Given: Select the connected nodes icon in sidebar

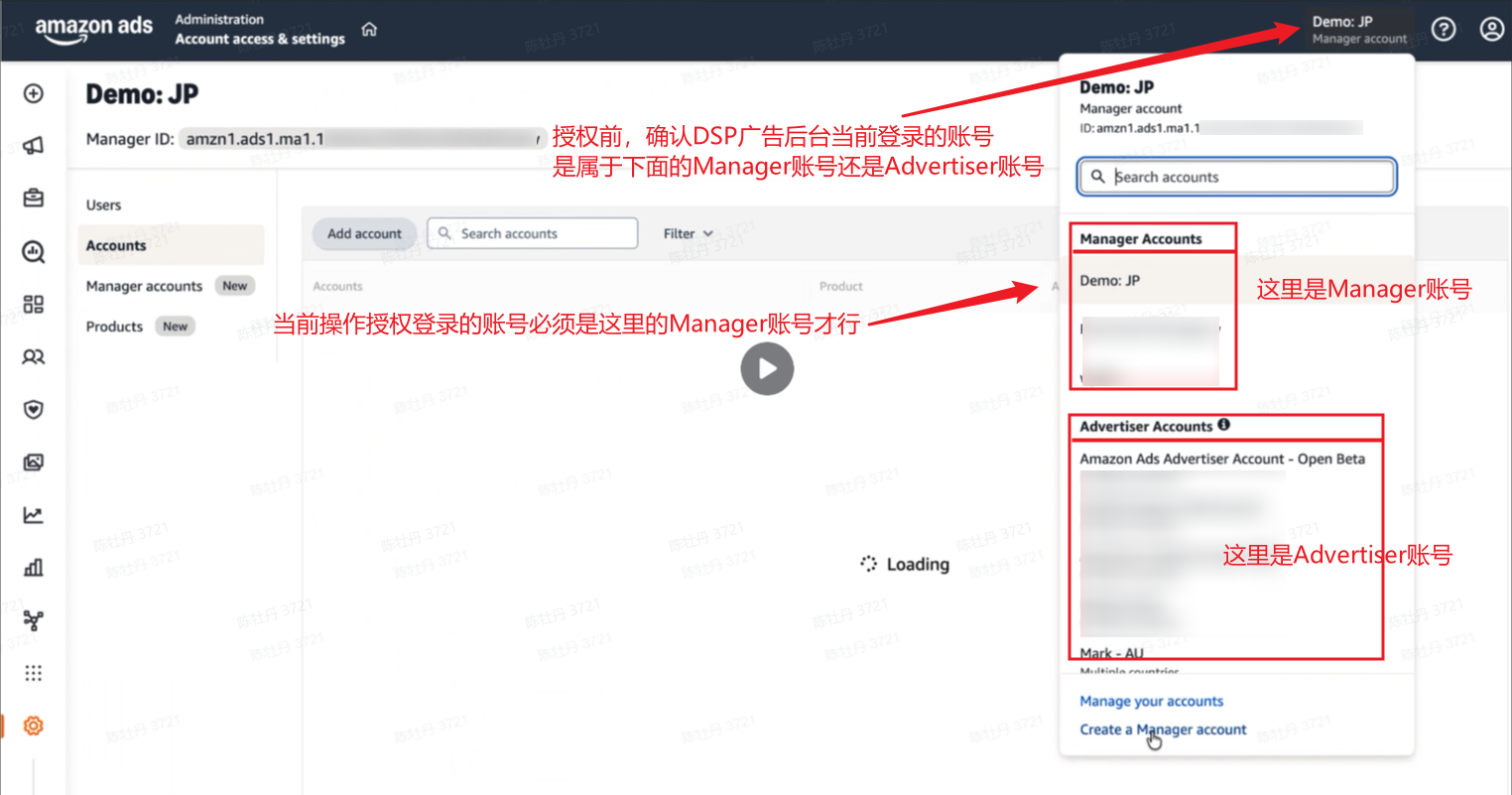Looking at the screenshot, I should [34, 620].
